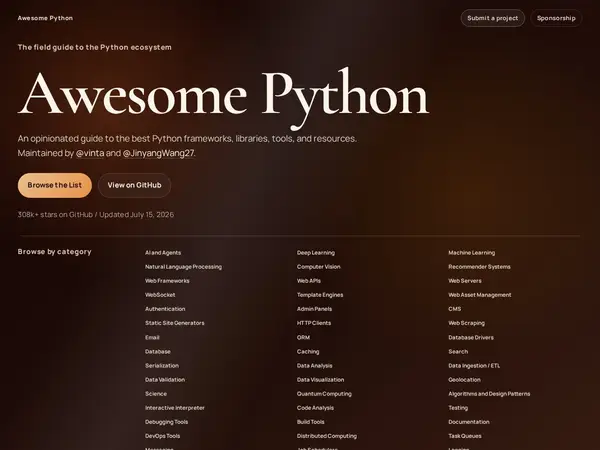Jump to the Search category
600x450 pixels.
point(458,352)
